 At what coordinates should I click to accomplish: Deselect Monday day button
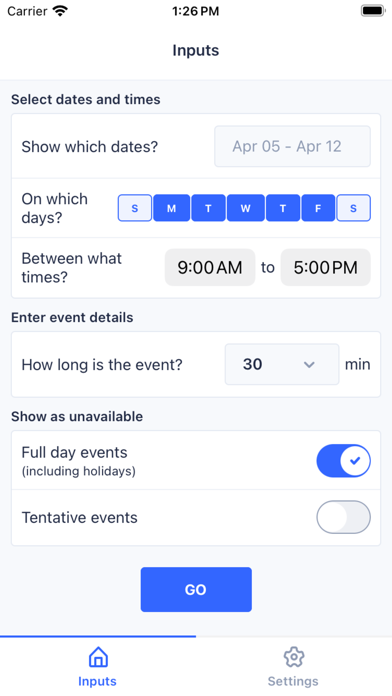[171, 208]
